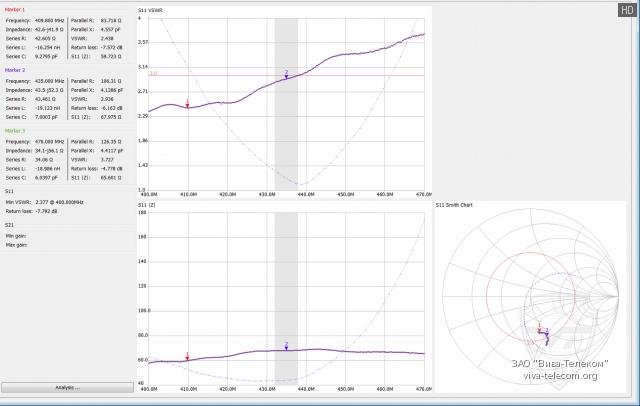Click the S11 |Z| chart title

[150, 204]
